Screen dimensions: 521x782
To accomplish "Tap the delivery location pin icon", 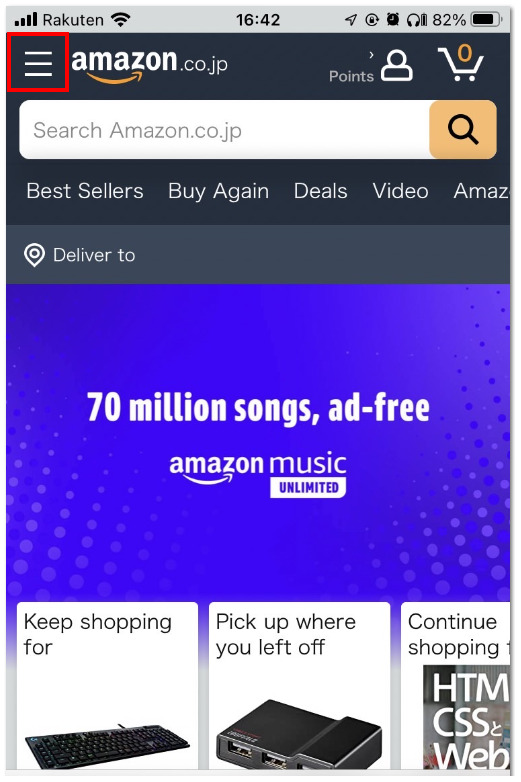I will click(34, 255).
